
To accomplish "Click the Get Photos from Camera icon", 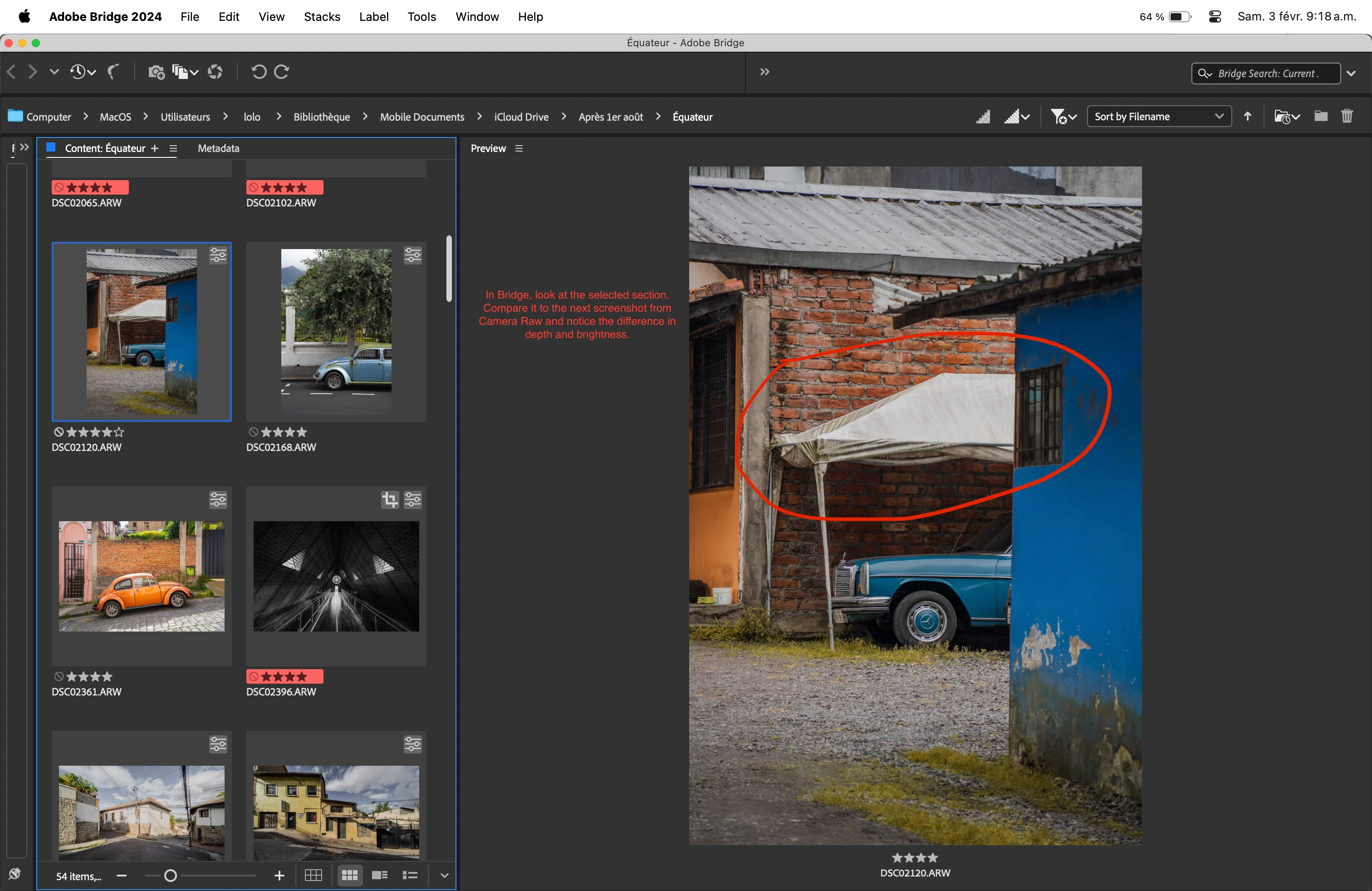I will (x=156, y=72).
